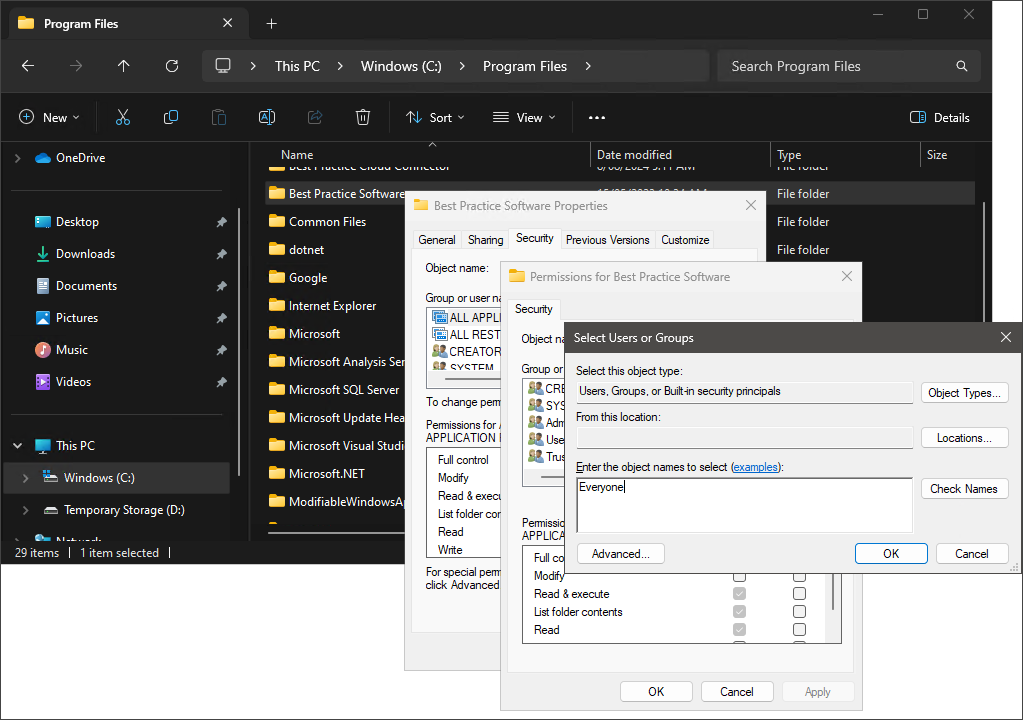Go back with the Explorer back arrow

[28, 66]
